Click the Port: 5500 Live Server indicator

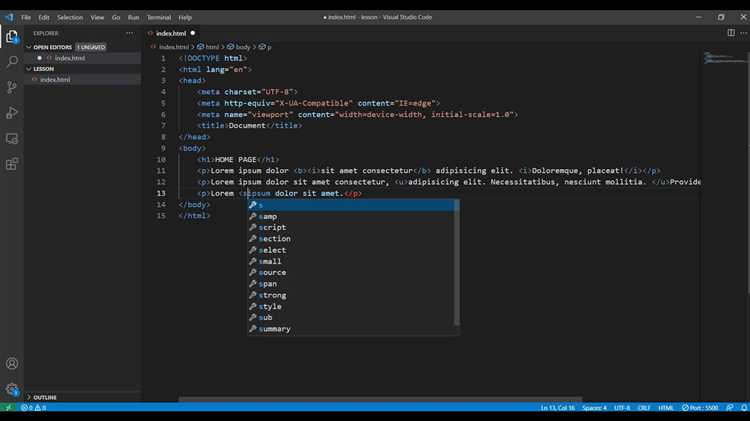pos(700,408)
